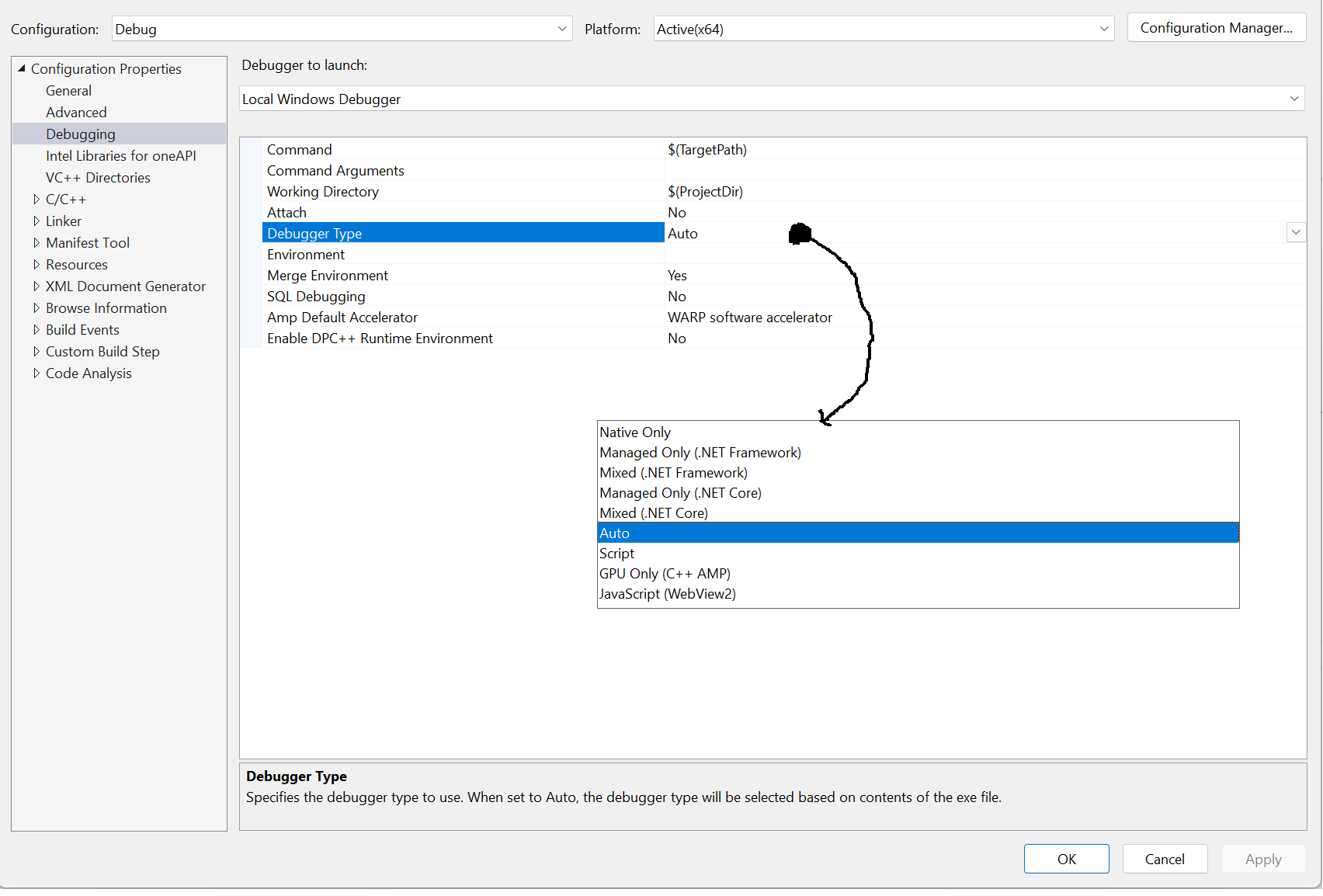
Task: Open the Platform dropdown
Action: point(1103,29)
